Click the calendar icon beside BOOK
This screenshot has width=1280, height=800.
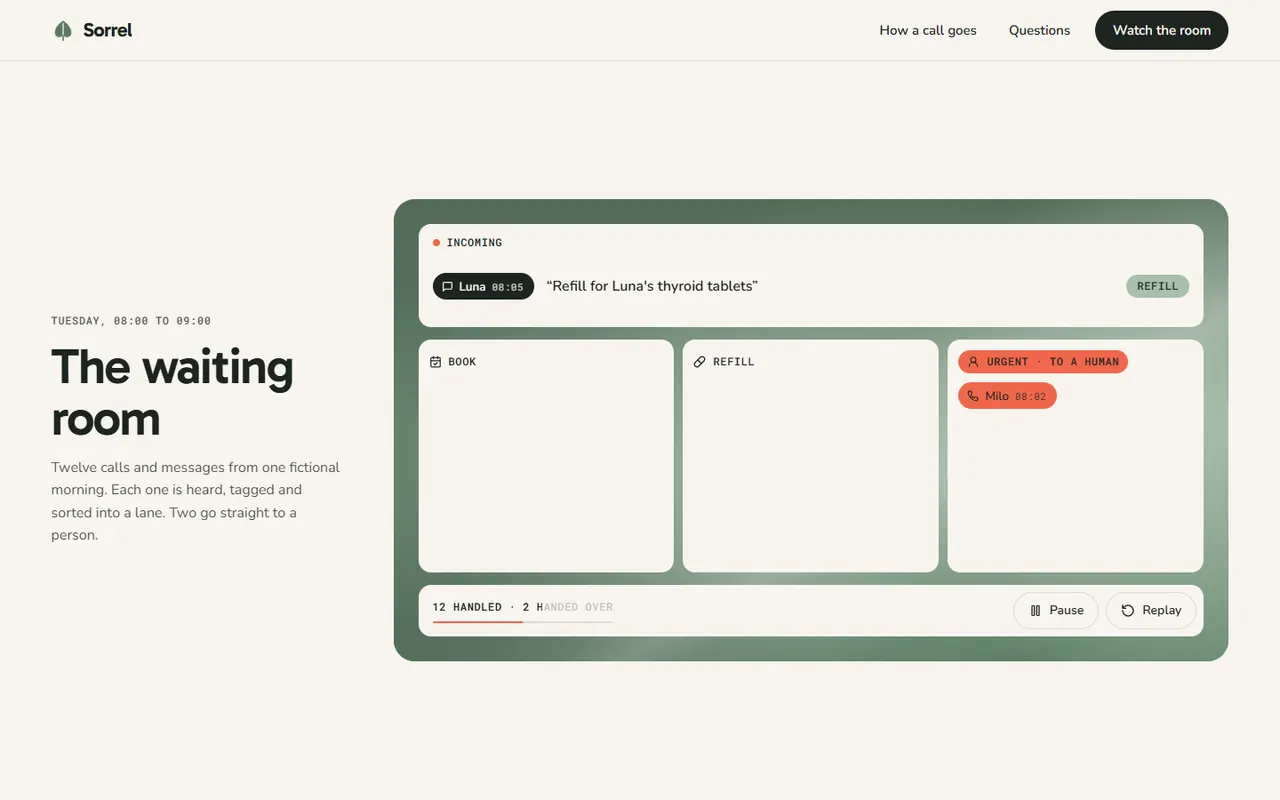pos(435,362)
